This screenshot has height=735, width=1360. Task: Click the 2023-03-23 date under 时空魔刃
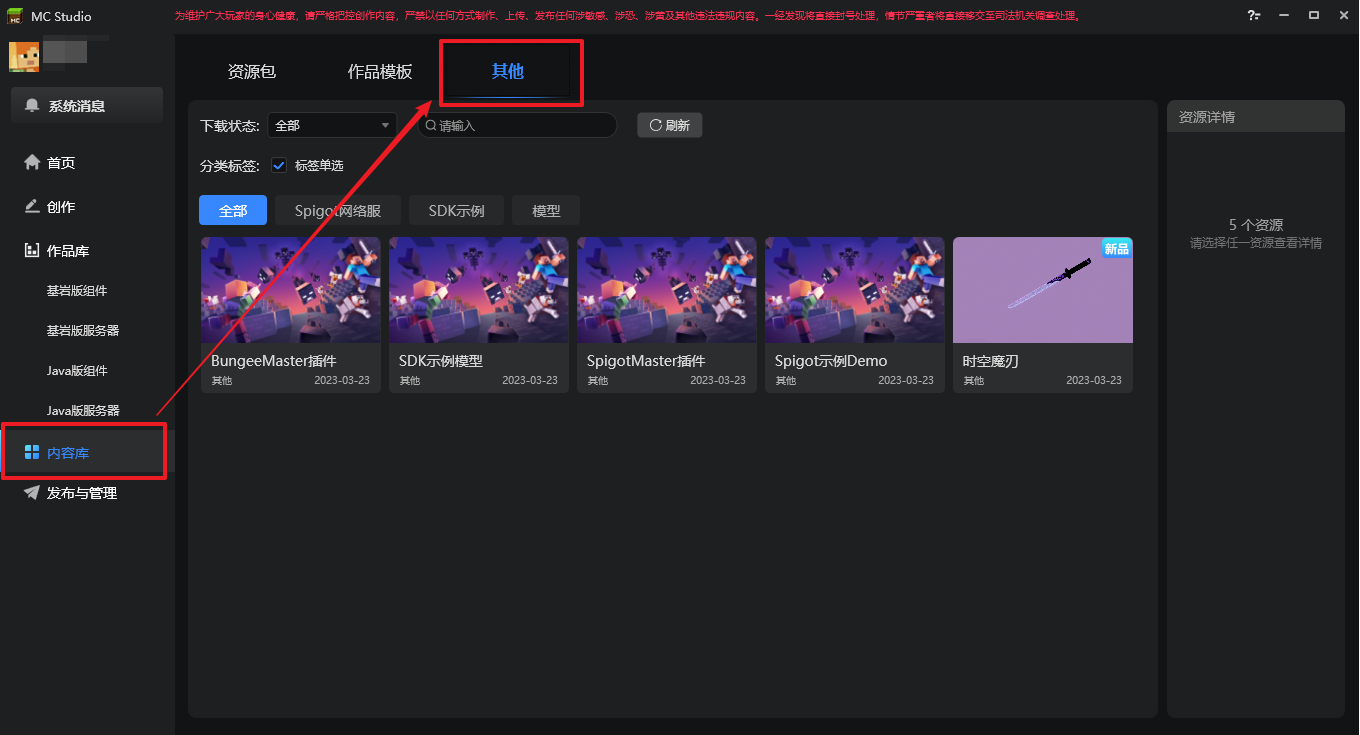[x=1094, y=380]
